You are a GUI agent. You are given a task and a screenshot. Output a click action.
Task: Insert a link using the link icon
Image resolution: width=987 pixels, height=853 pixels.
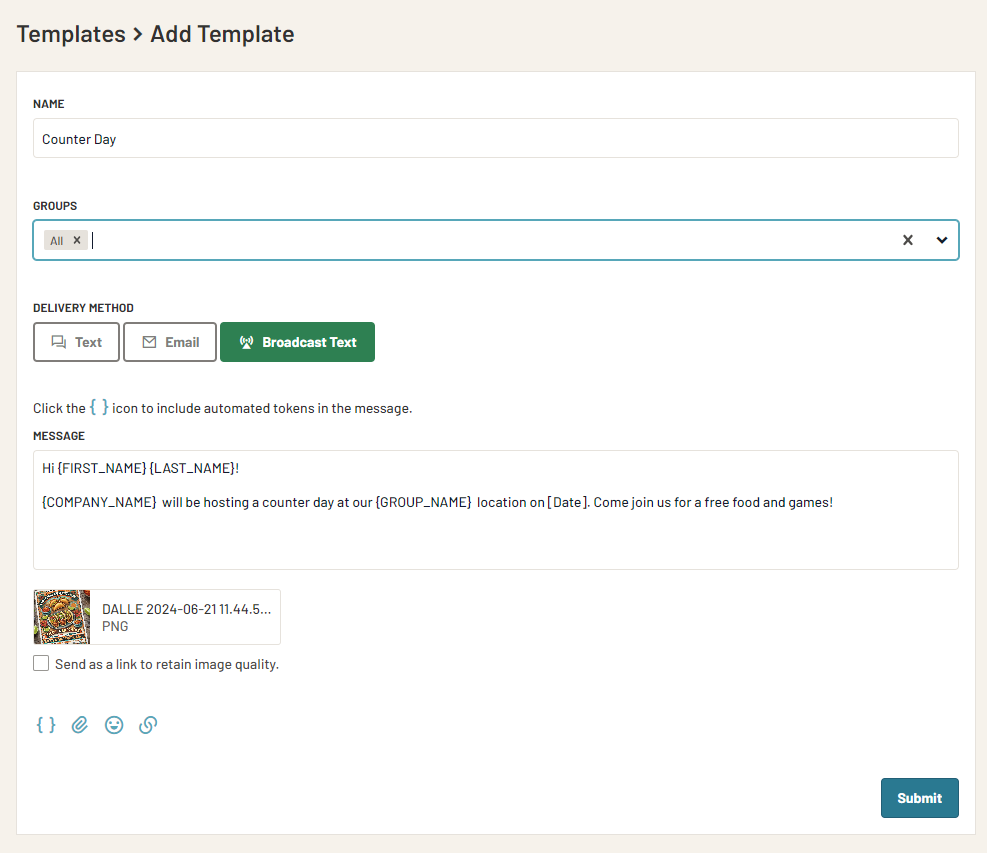pyautogui.click(x=148, y=724)
